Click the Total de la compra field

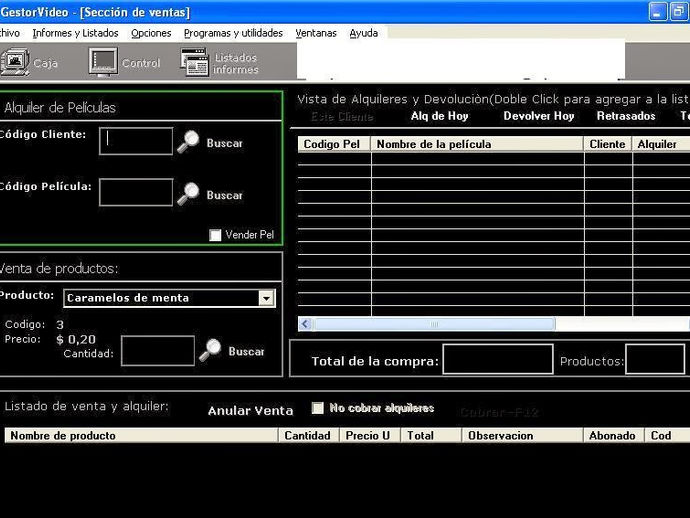pos(498,360)
